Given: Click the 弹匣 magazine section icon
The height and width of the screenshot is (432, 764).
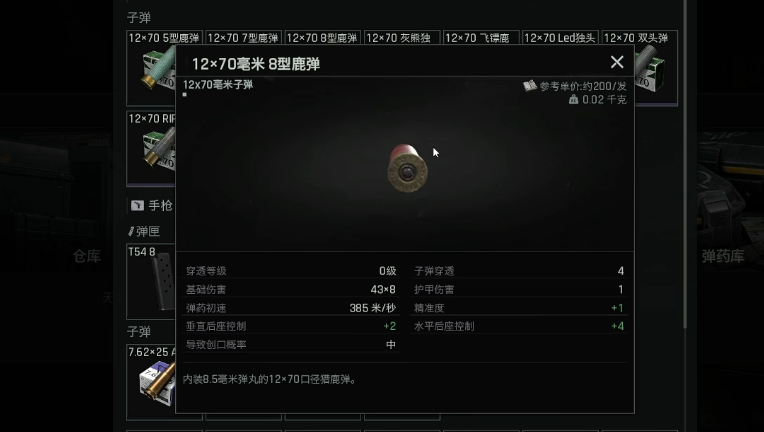Looking at the screenshot, I should pos(131,231).
